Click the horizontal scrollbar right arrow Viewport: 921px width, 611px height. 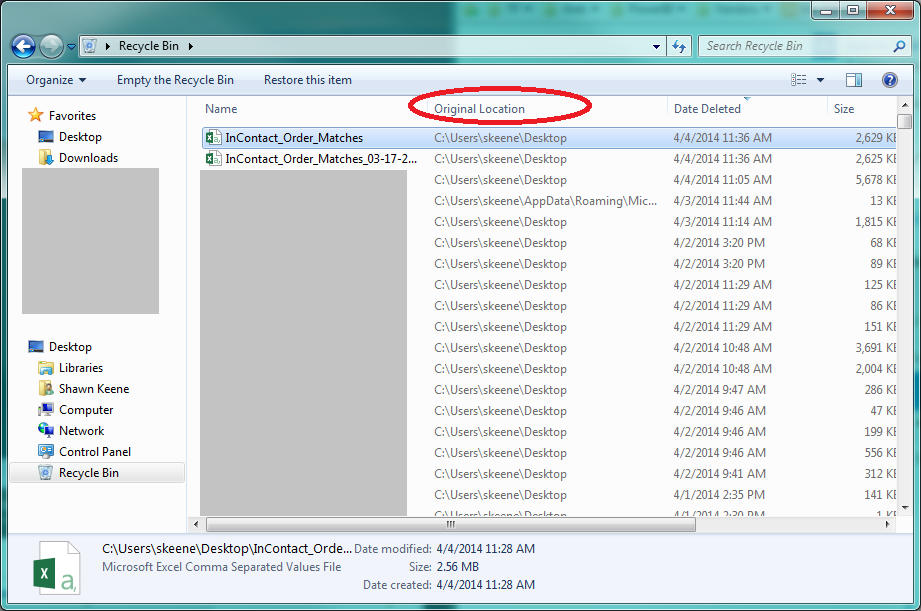pos(888,524)
